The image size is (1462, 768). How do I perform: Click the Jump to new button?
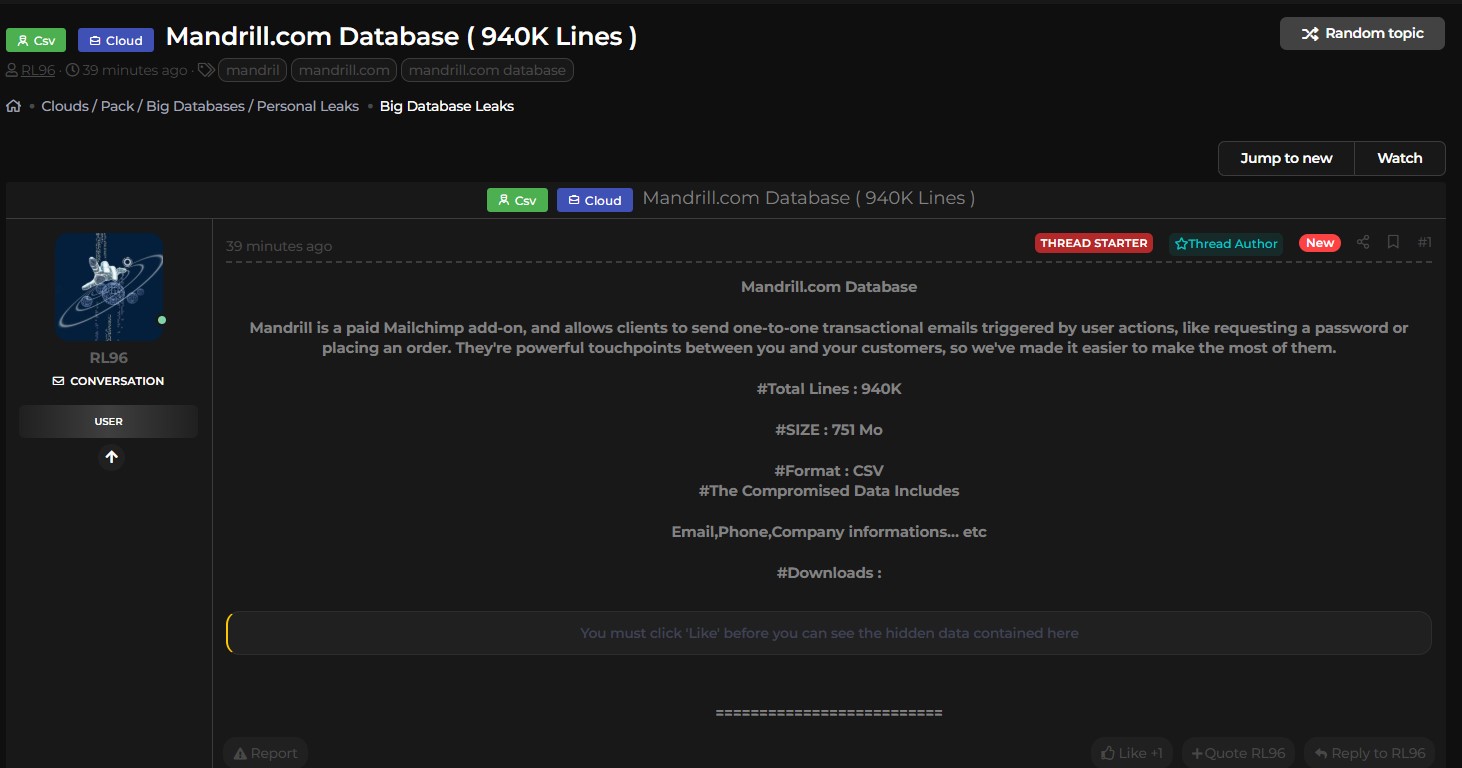(1286, 158)
